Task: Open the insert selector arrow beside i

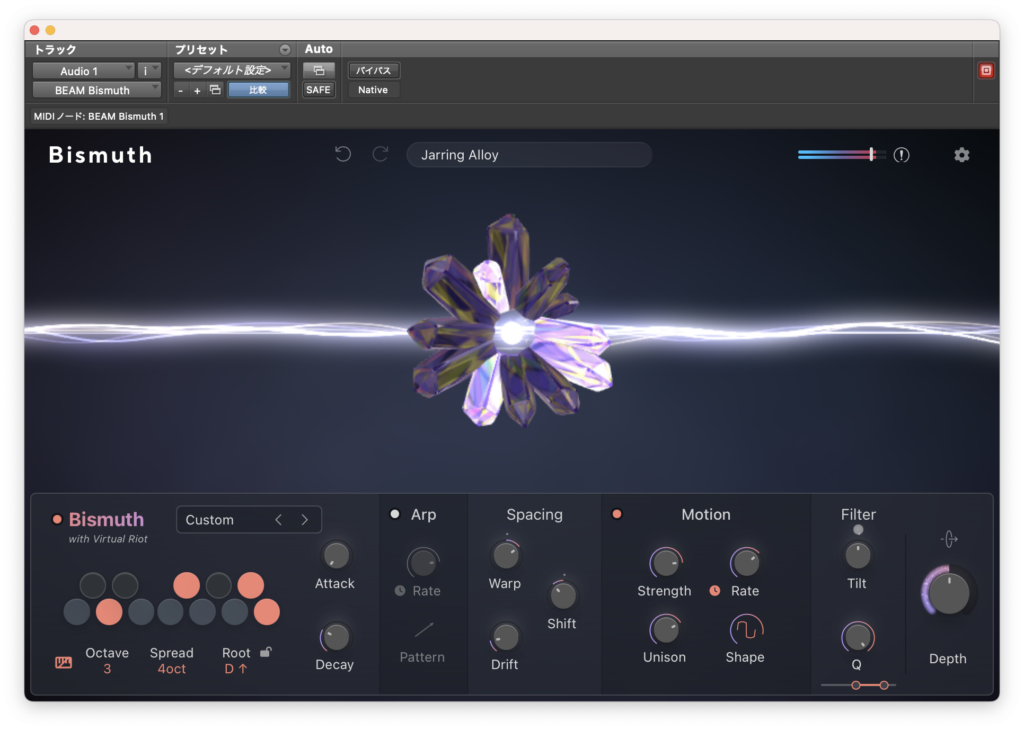Action: click(156, 70)
